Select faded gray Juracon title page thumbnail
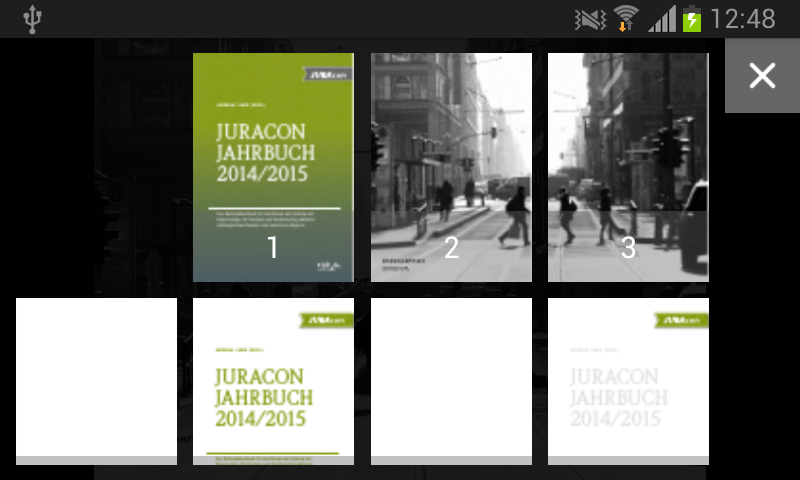The height and width of the screenshot is (480, 800). [628, 381]
